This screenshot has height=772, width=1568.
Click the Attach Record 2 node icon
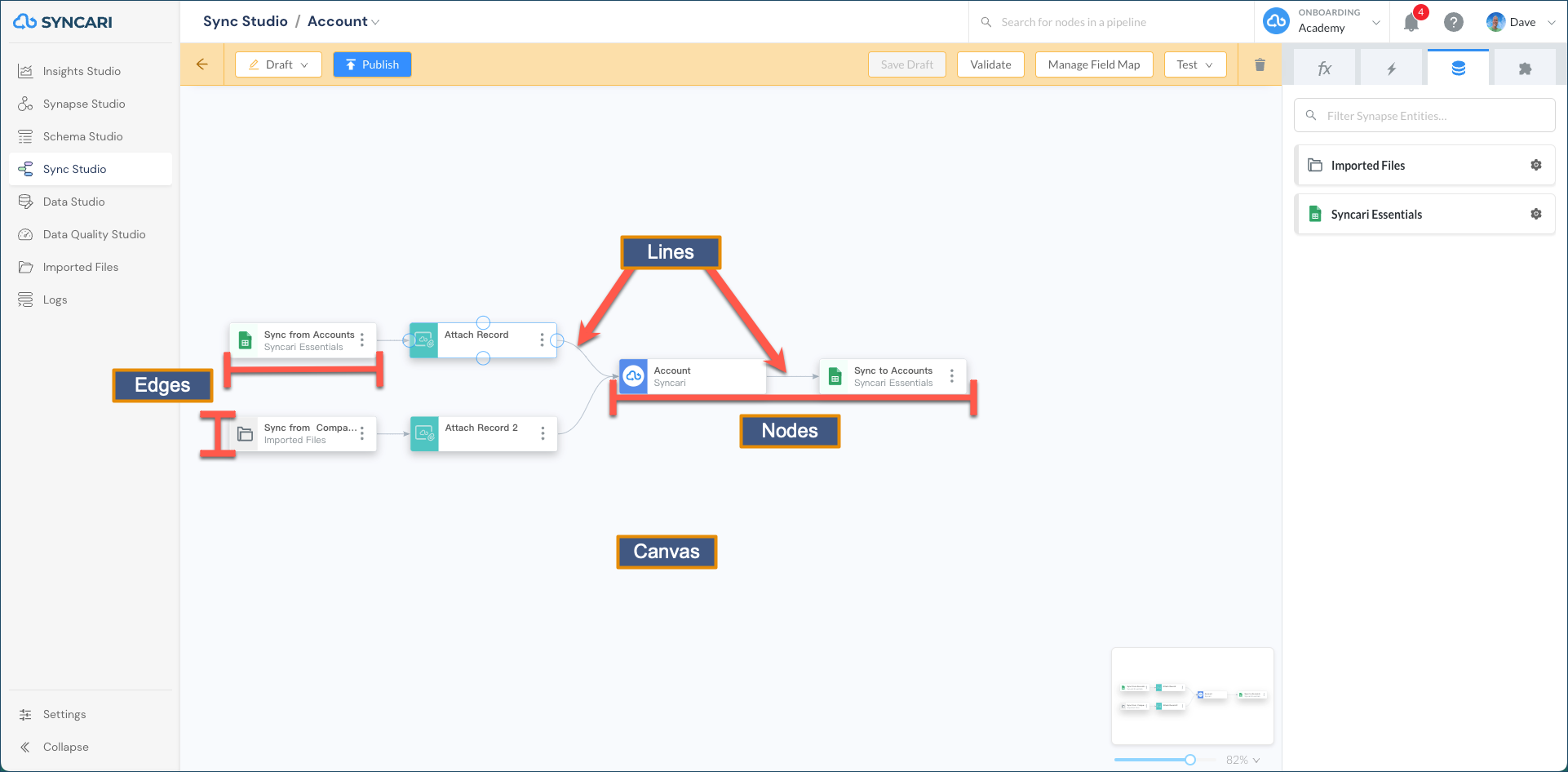(x=424, y=433)
